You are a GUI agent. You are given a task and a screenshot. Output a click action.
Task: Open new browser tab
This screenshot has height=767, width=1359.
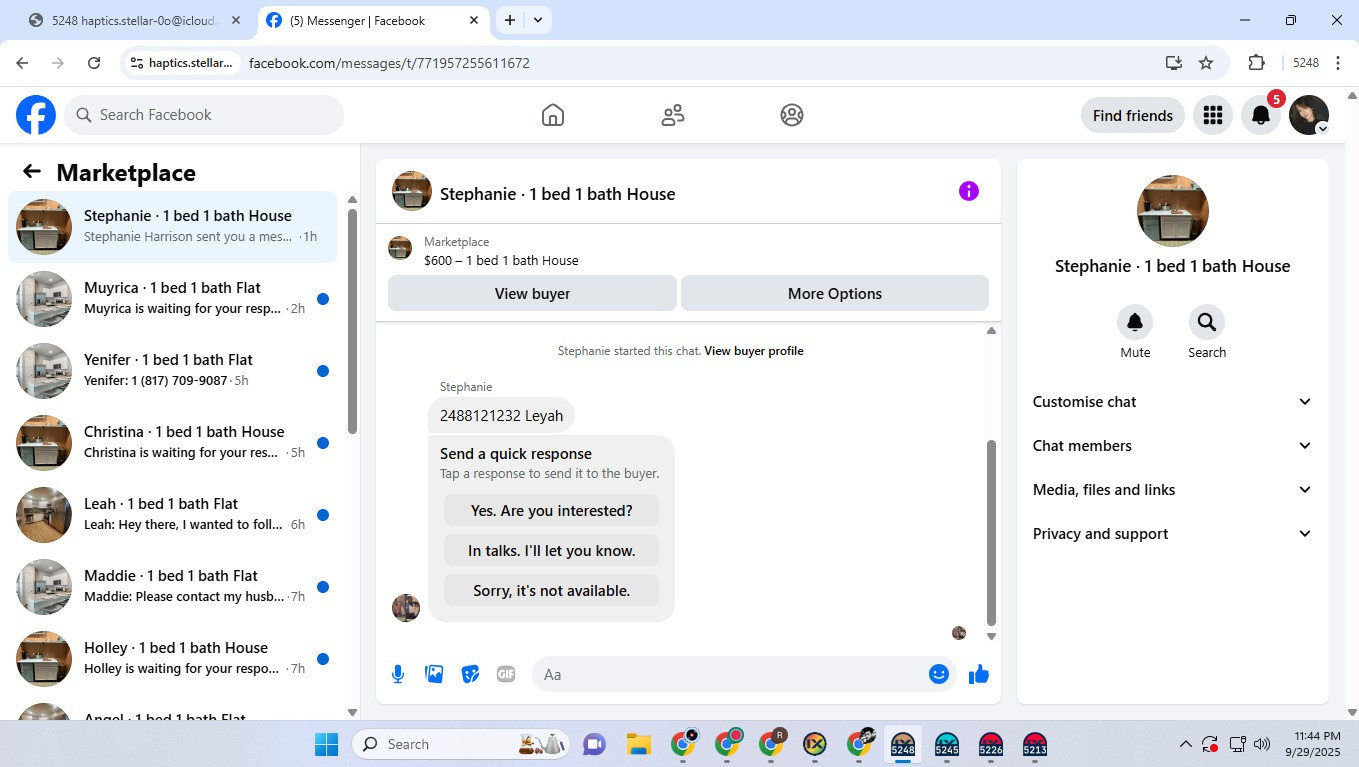click(510, 20)
